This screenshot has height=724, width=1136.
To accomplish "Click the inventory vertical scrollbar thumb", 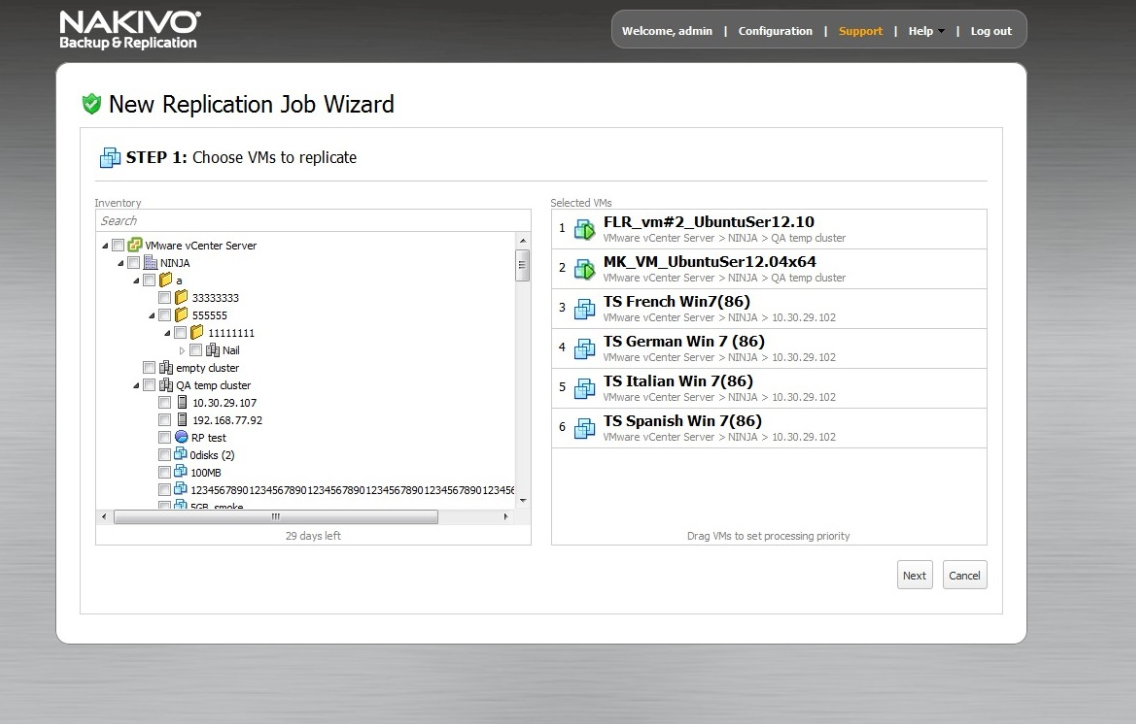I will pyautogui.click(x=522, y=265).
